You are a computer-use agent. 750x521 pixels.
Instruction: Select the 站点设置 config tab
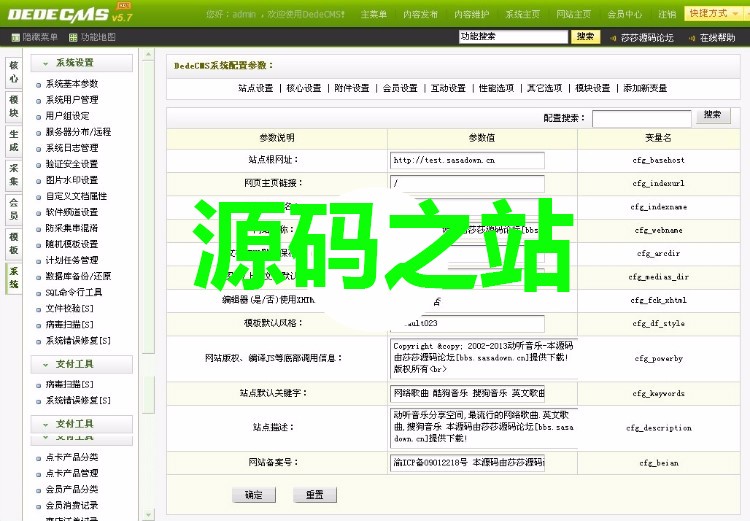coord(256,88)
